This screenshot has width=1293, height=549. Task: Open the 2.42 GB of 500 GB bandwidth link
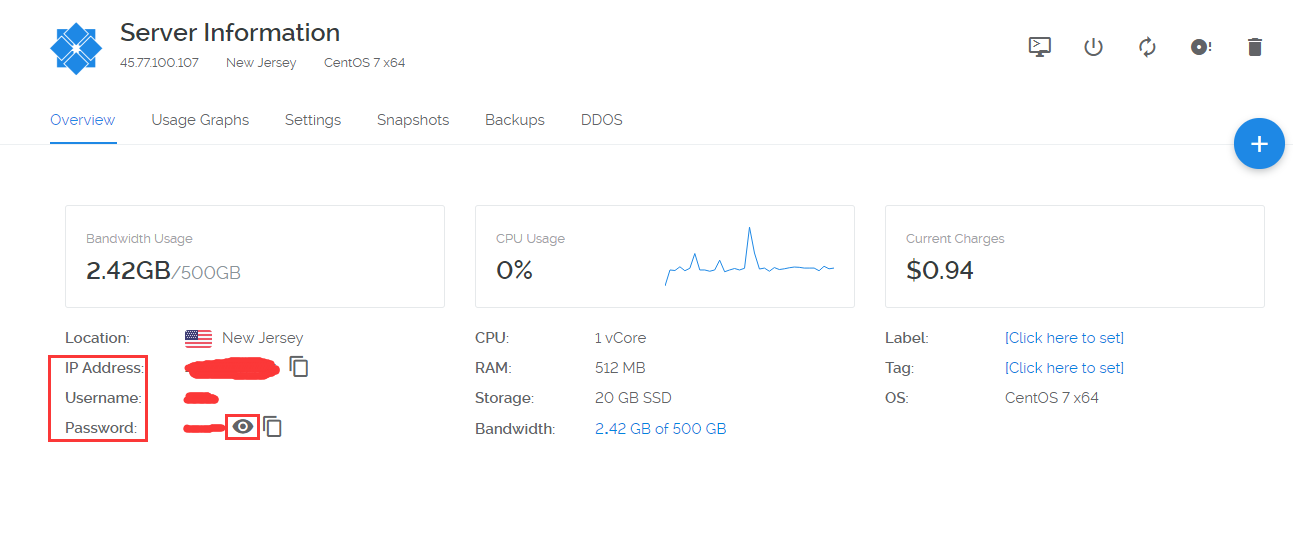coord(660,429)
